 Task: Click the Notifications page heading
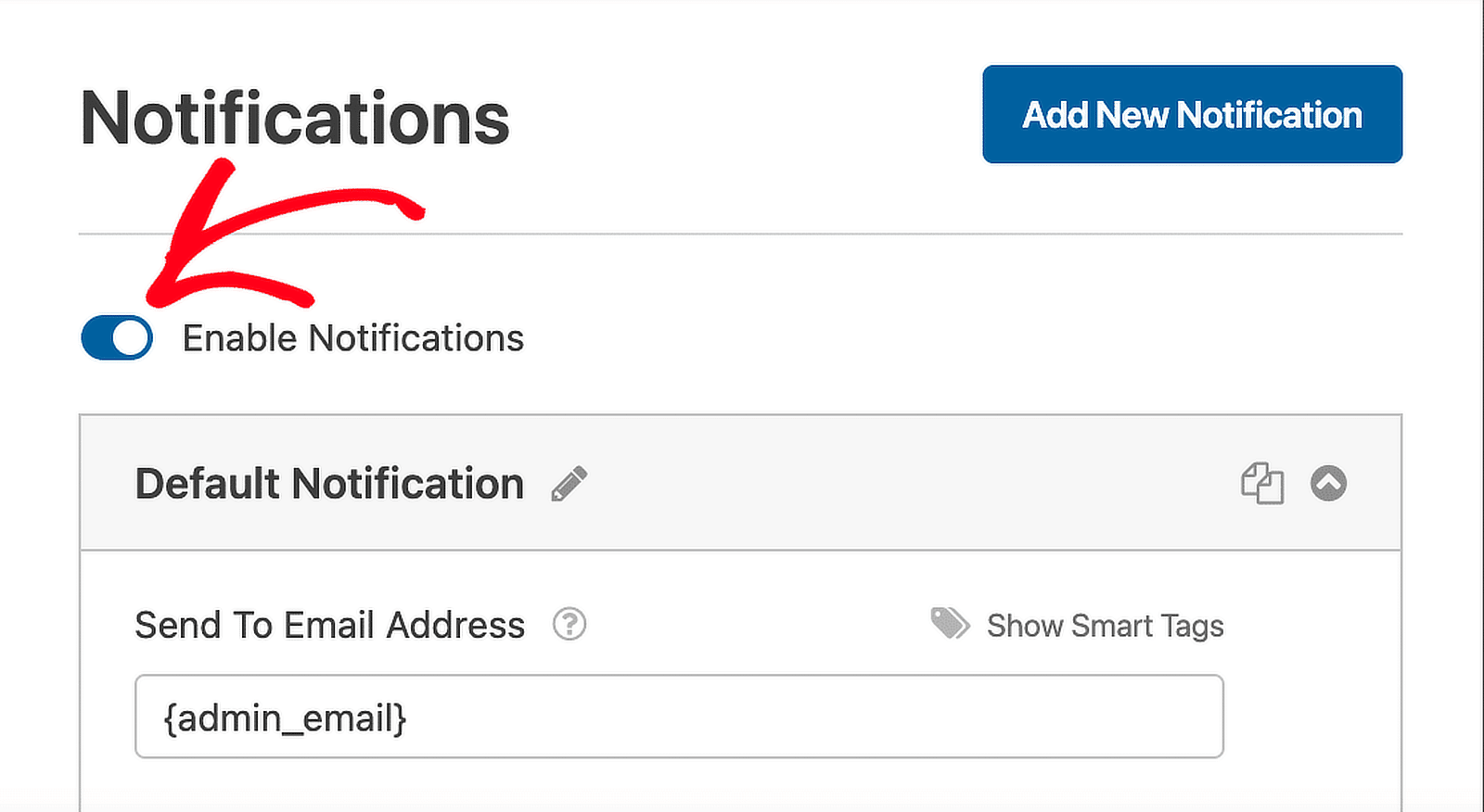[x=295, y=117]
